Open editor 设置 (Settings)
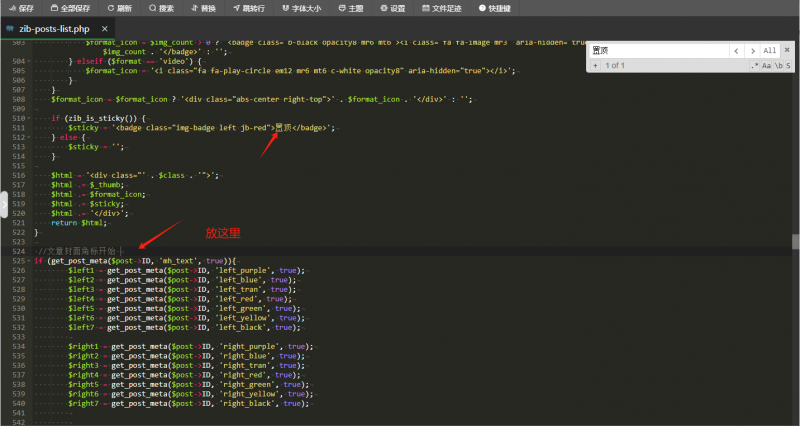Screen dimensions: 800x426 coord(392,8)
